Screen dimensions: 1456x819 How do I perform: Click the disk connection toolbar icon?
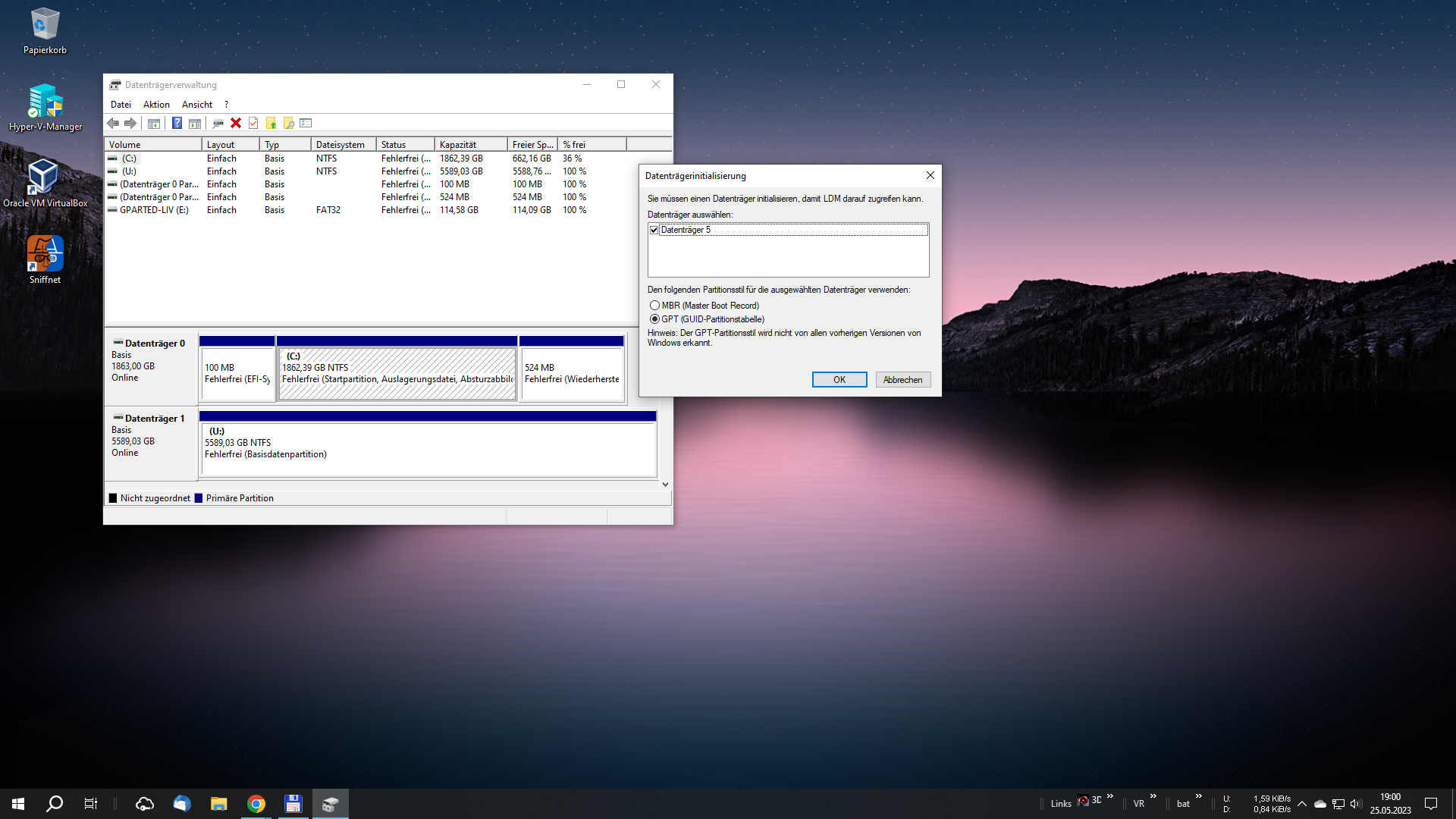click(x=218, y=123)
